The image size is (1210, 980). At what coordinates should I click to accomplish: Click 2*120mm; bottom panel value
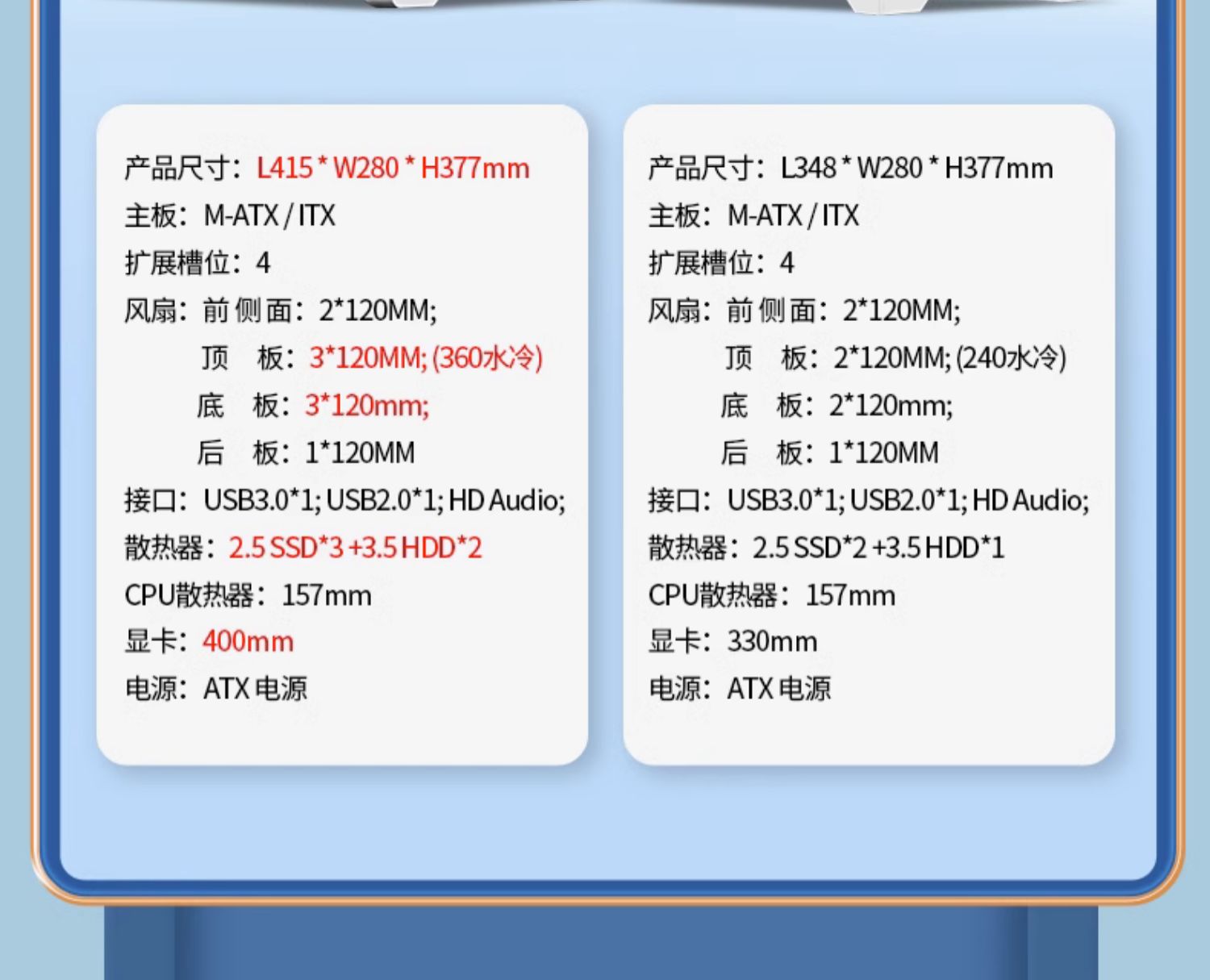pyautogui.click(x=891, y=405)
